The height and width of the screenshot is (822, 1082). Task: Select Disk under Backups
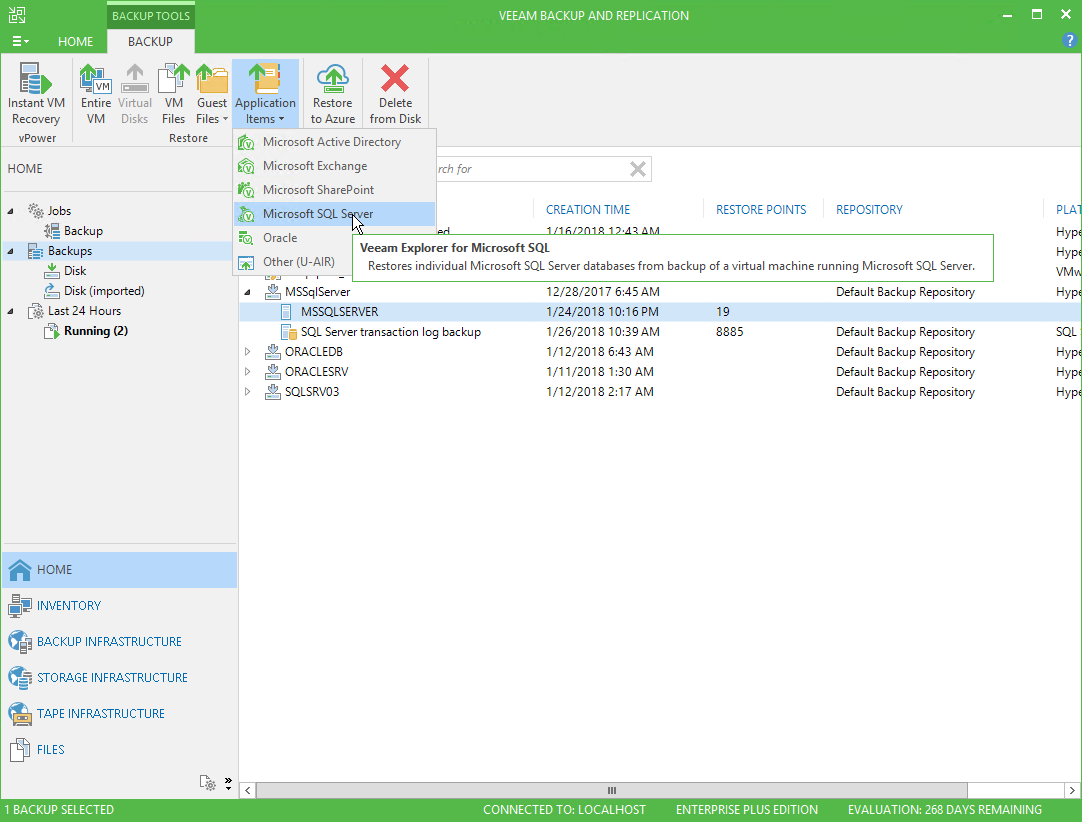[75, 271]
